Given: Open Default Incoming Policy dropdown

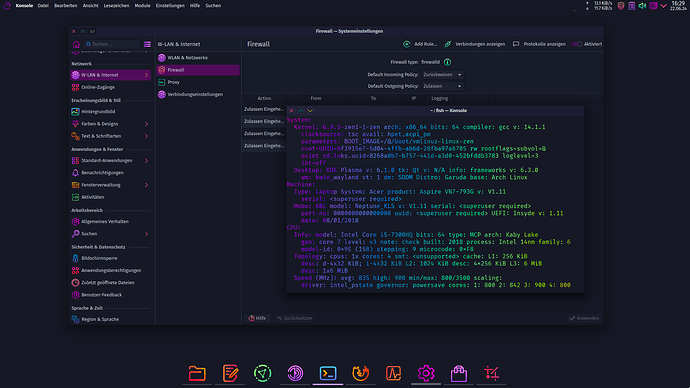Looking at the screenshot, I should [x=442, y=75].
